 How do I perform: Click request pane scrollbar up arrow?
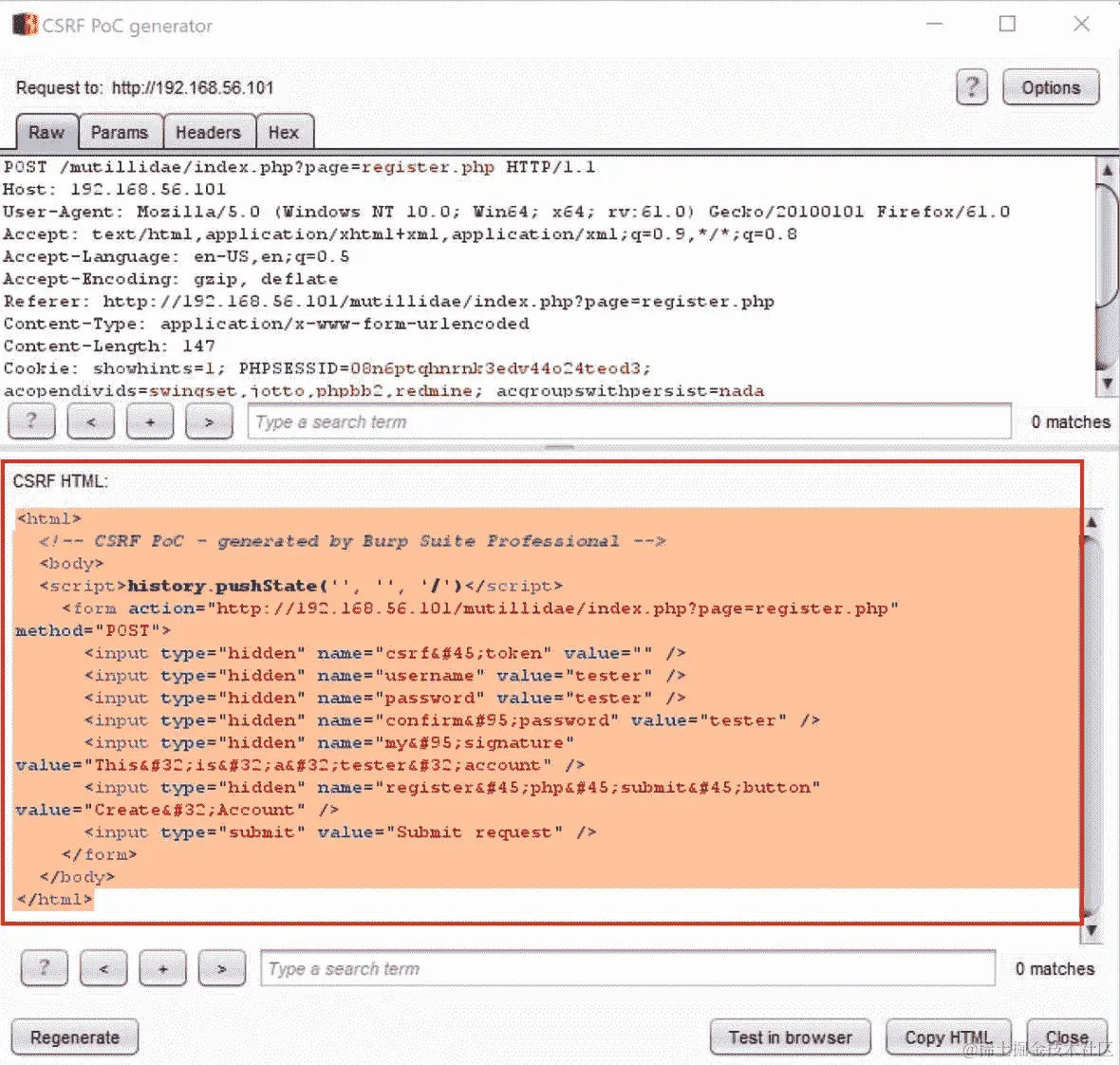point(1107,170)
